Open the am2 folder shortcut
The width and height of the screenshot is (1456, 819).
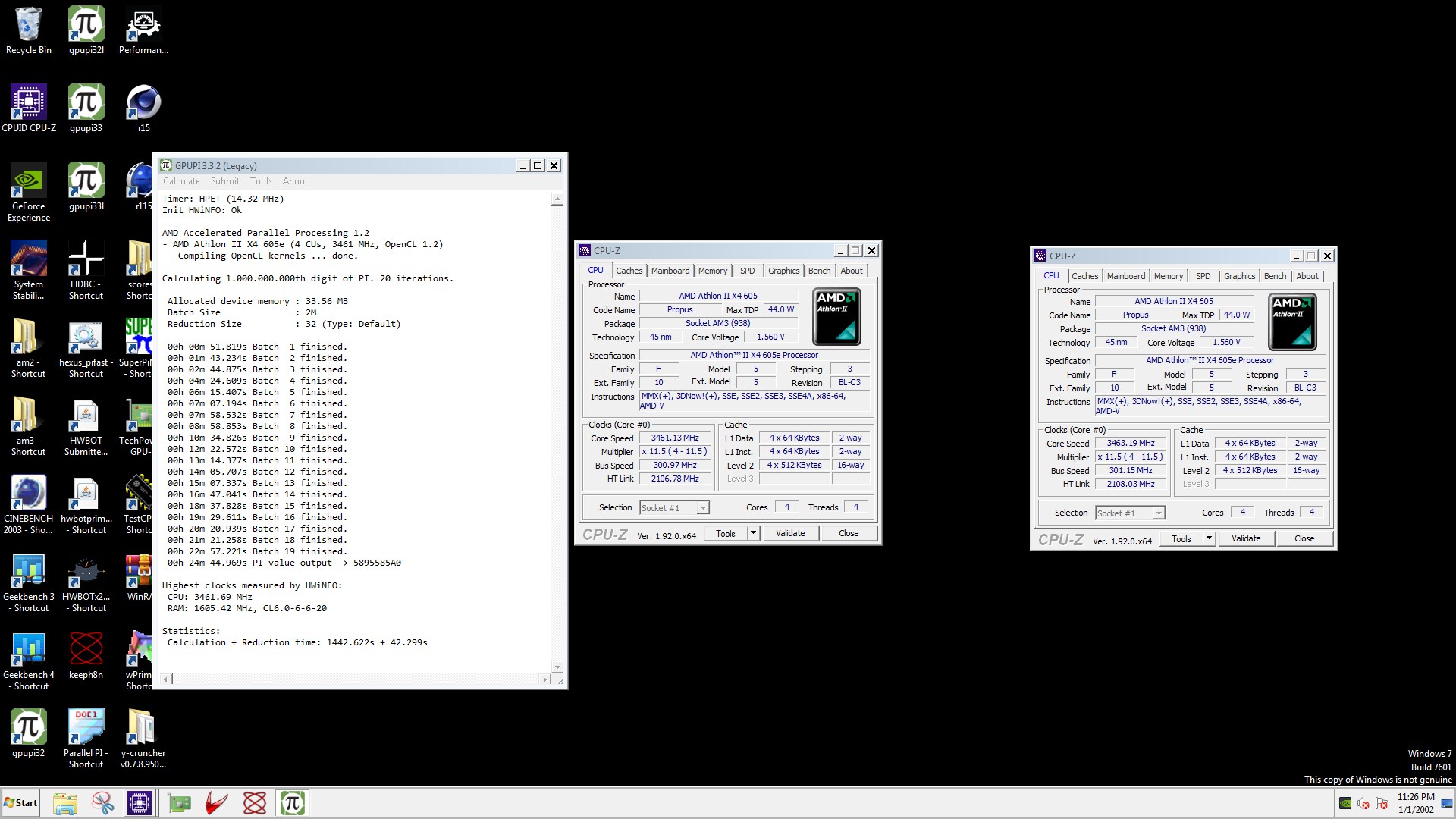[x=29, y=348]
